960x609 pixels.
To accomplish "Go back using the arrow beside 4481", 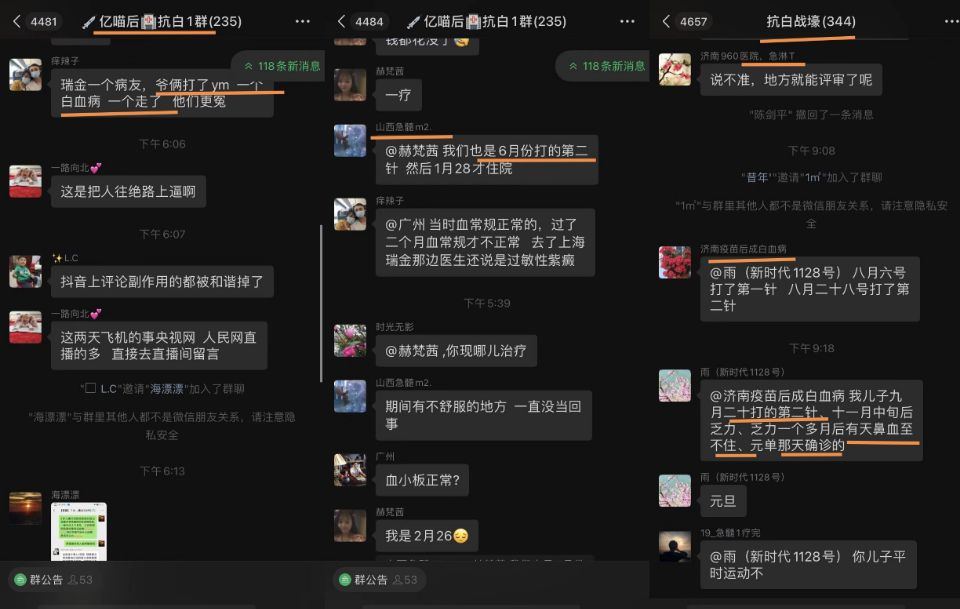I will click(x=17, y=21).
